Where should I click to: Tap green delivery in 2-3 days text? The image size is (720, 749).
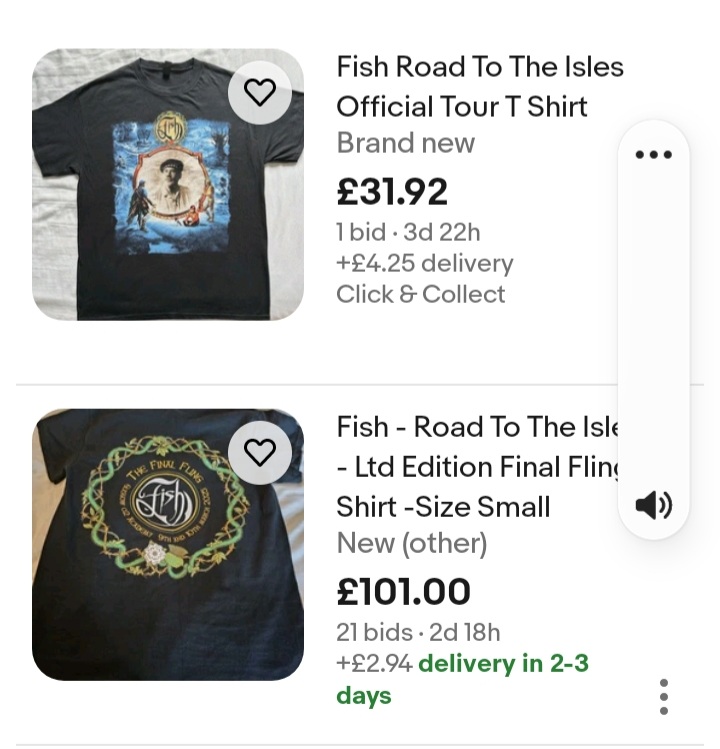click(x=462, y=679)
